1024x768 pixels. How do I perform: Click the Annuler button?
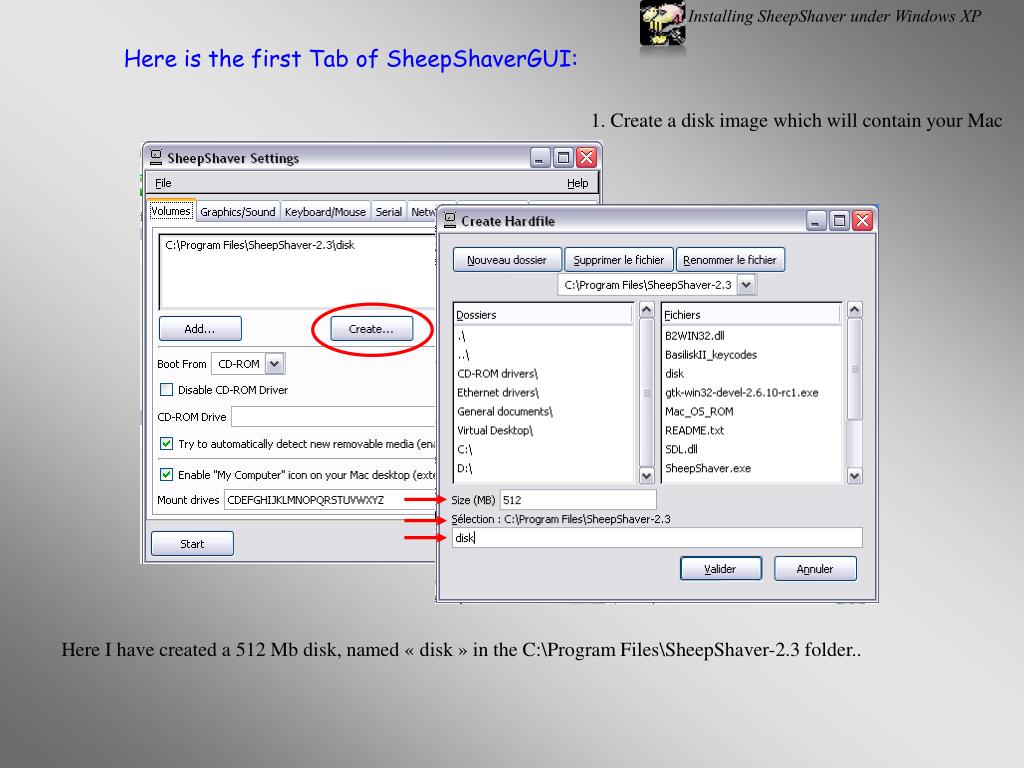coord(814,569)
